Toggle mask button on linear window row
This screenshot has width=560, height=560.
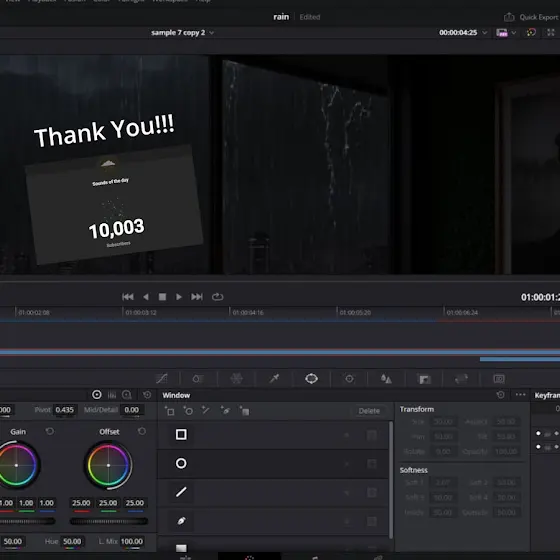(x=372, y=435)
